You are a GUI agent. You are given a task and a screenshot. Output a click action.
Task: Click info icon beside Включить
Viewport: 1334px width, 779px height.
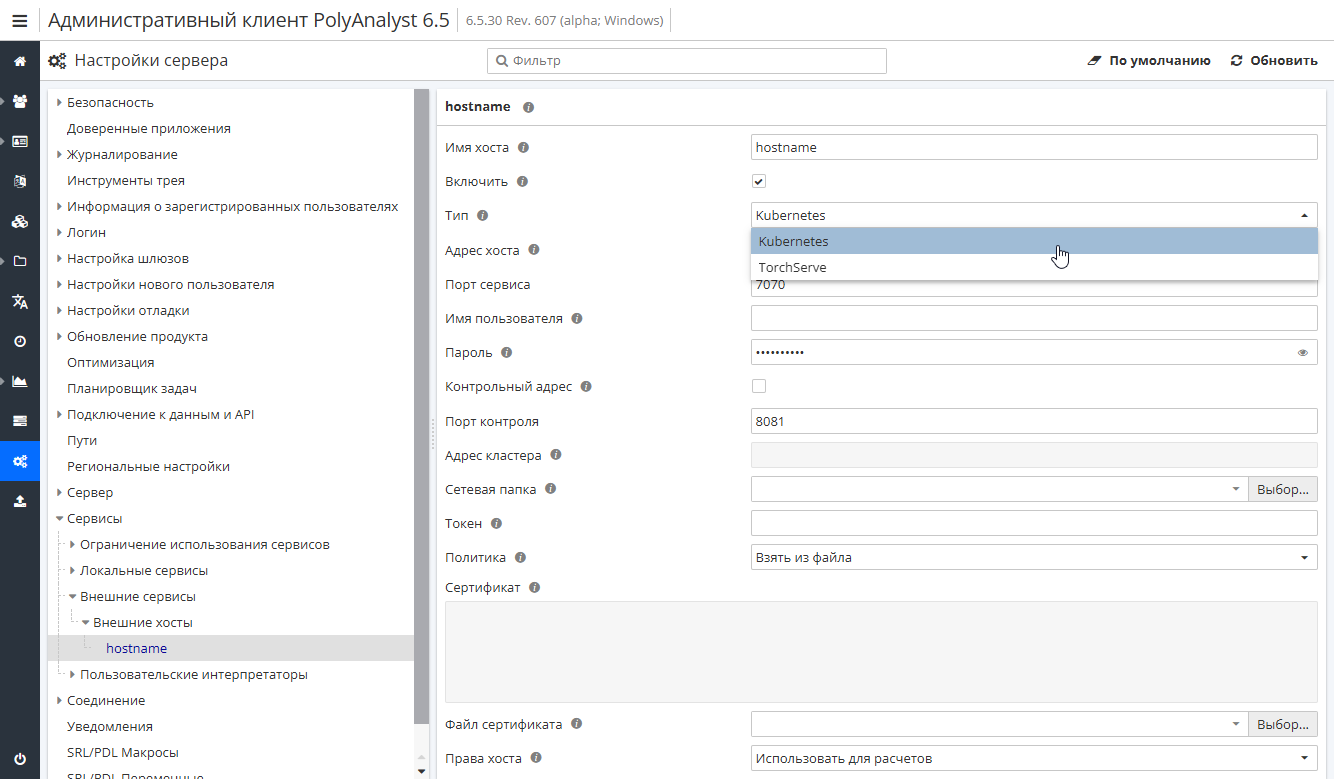pyautogui.click(x=522, y=182)
